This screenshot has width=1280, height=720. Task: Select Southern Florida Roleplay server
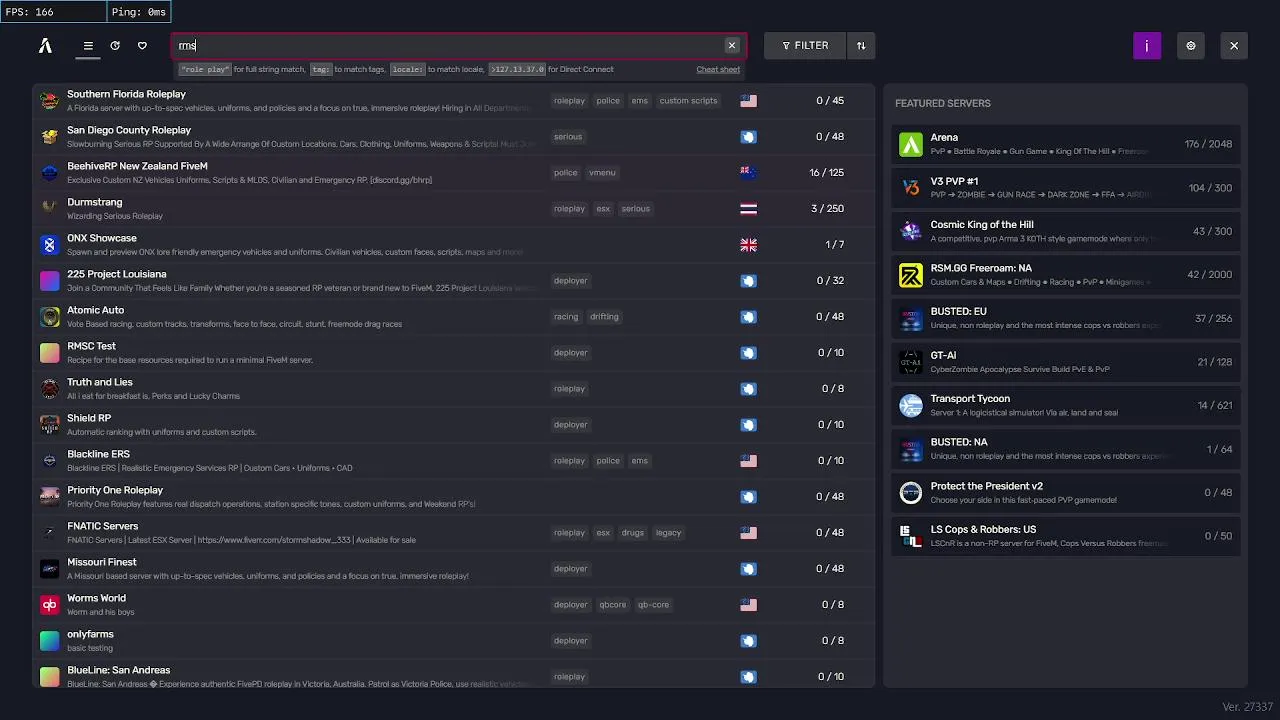(454, 101)
